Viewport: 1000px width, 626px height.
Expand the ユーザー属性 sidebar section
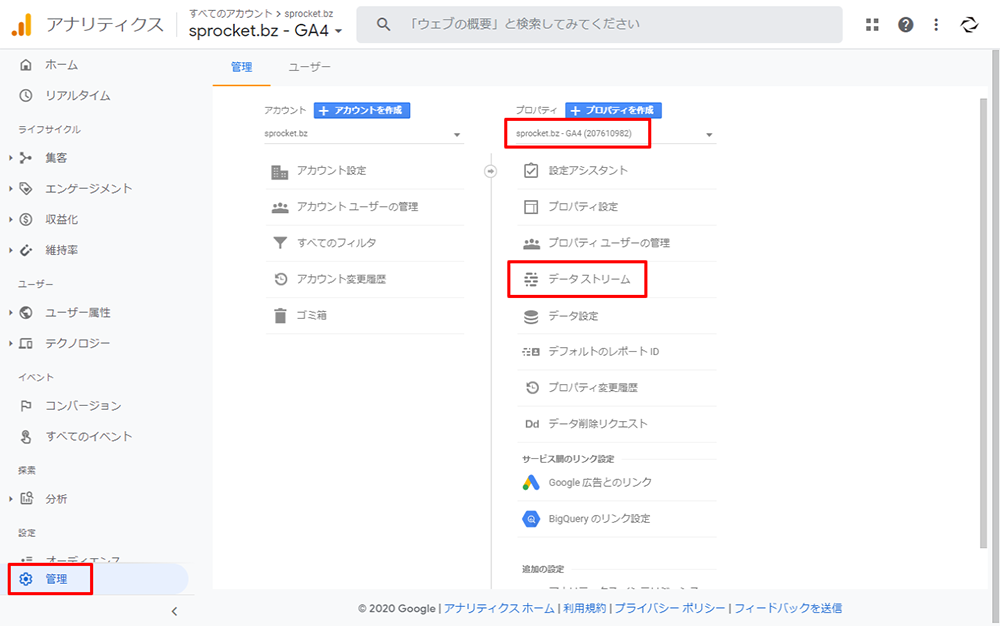tap(11, 312)
